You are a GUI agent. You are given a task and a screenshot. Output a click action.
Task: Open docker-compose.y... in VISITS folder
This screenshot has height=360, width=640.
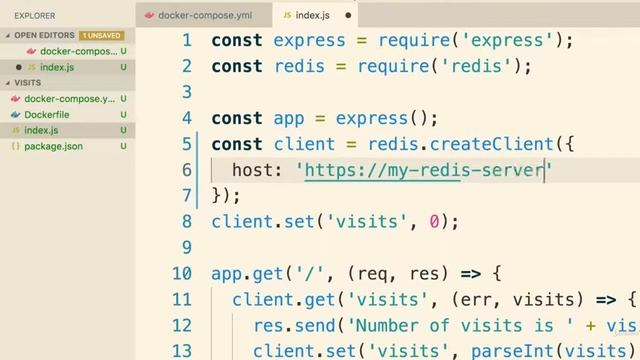[69, 99]
